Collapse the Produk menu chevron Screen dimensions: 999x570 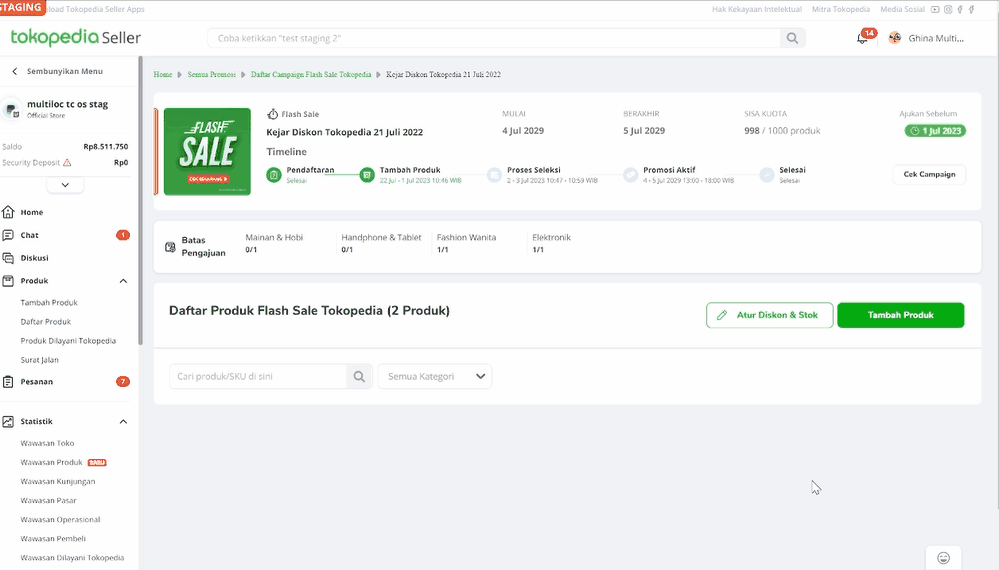click(x=124, y=281)
